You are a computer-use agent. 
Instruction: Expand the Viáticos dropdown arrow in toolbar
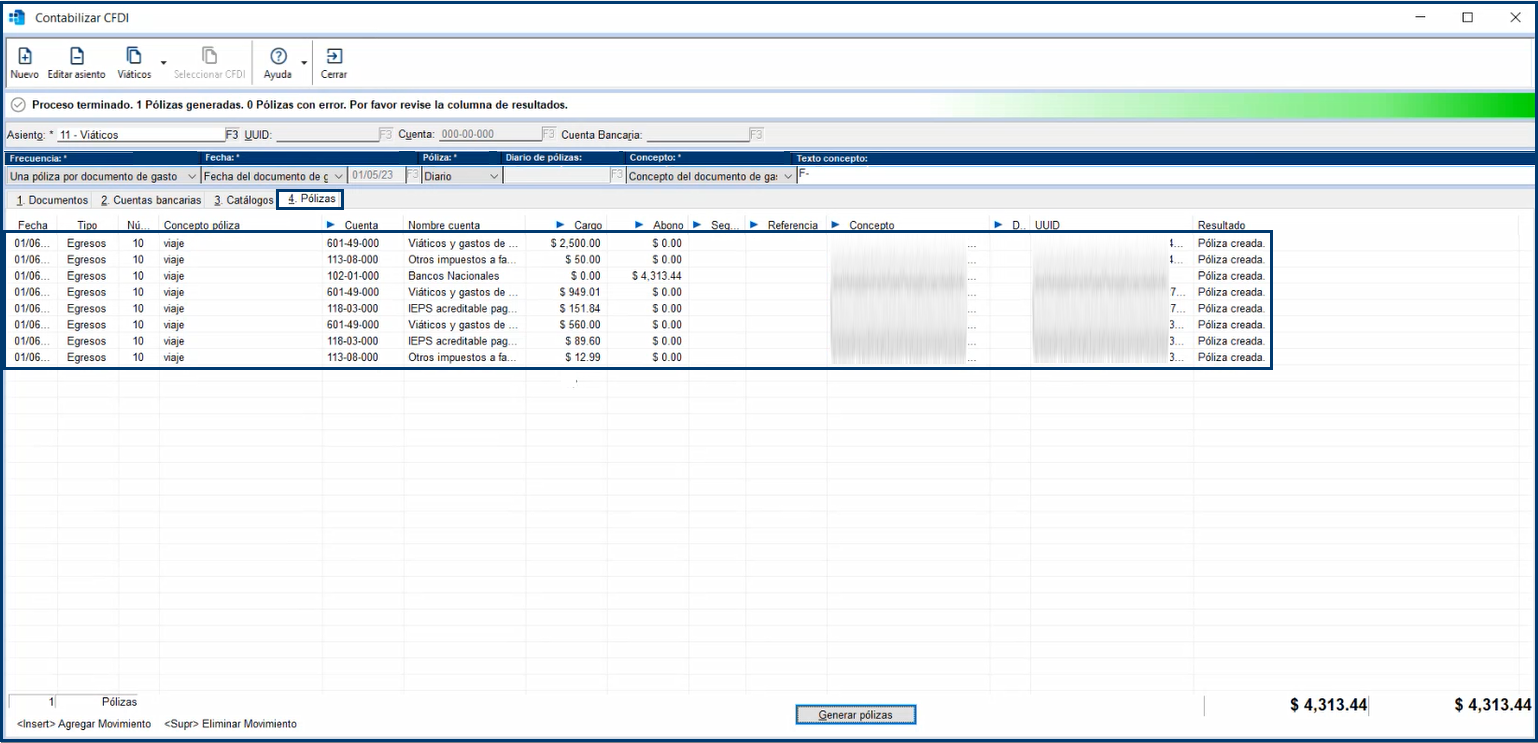point(164,64)
